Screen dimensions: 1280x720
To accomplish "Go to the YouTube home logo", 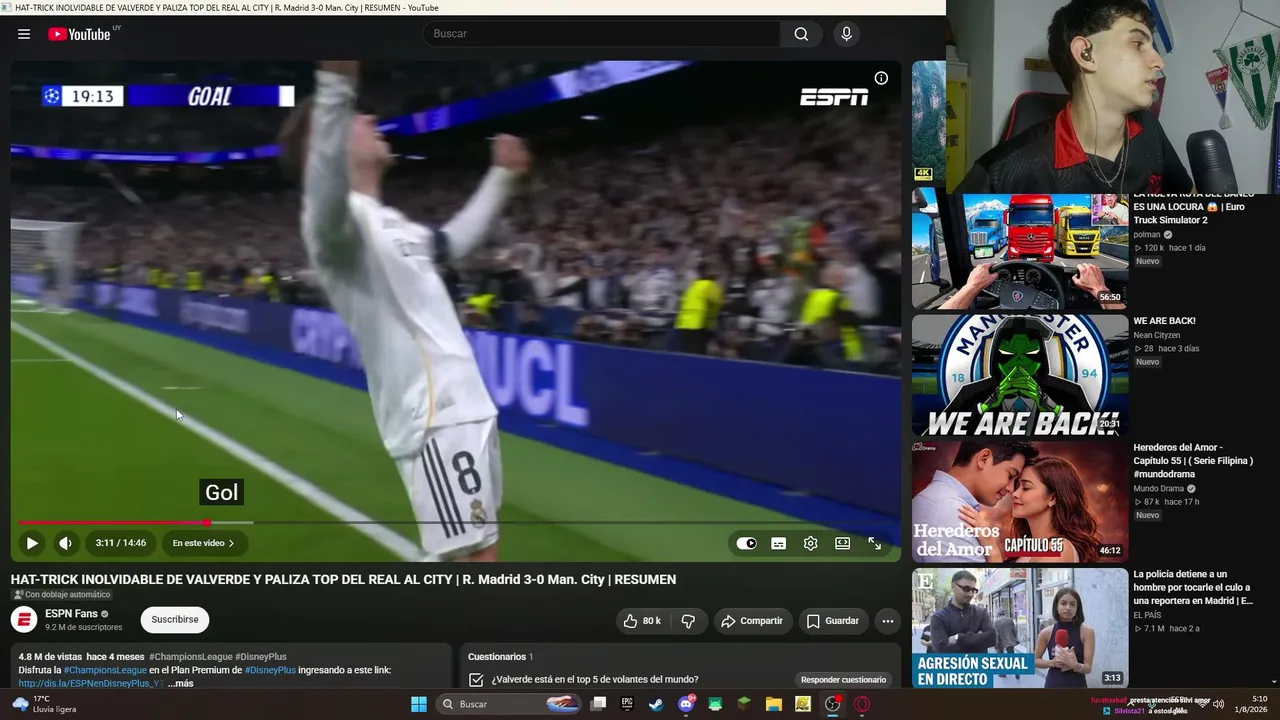I will click(80, 34).
